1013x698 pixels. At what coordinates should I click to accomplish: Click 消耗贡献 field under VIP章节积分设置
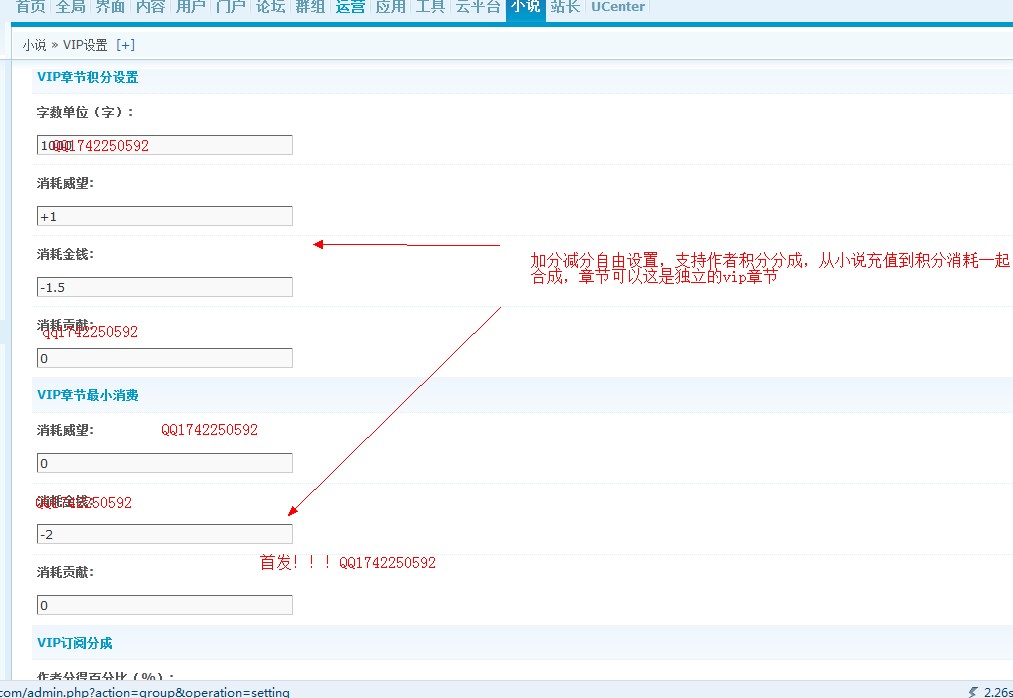[x=165, y=358]
